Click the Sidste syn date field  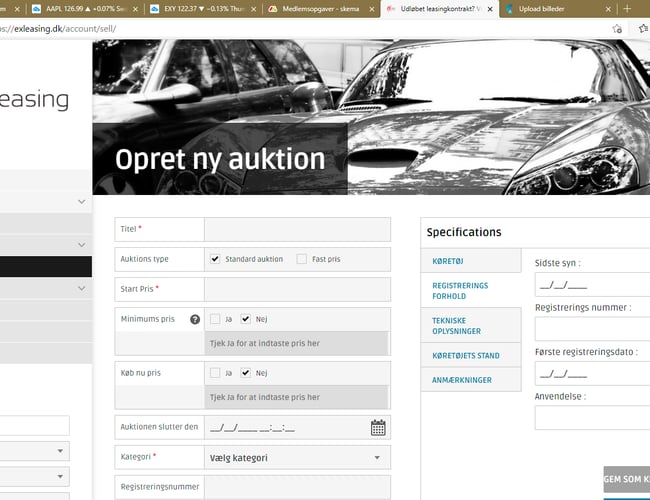(592, 284)
